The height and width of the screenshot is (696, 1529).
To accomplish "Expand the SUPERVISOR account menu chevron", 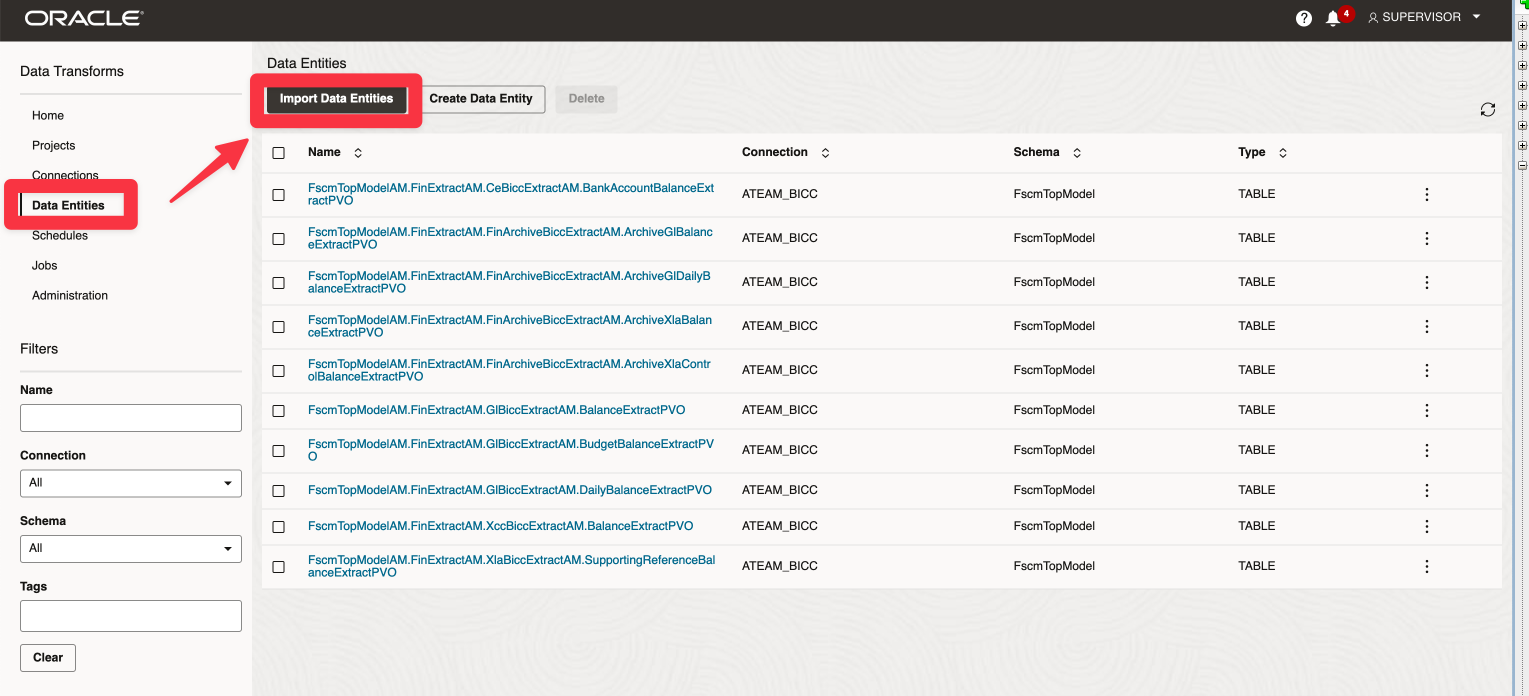I will pos(1475,17).
